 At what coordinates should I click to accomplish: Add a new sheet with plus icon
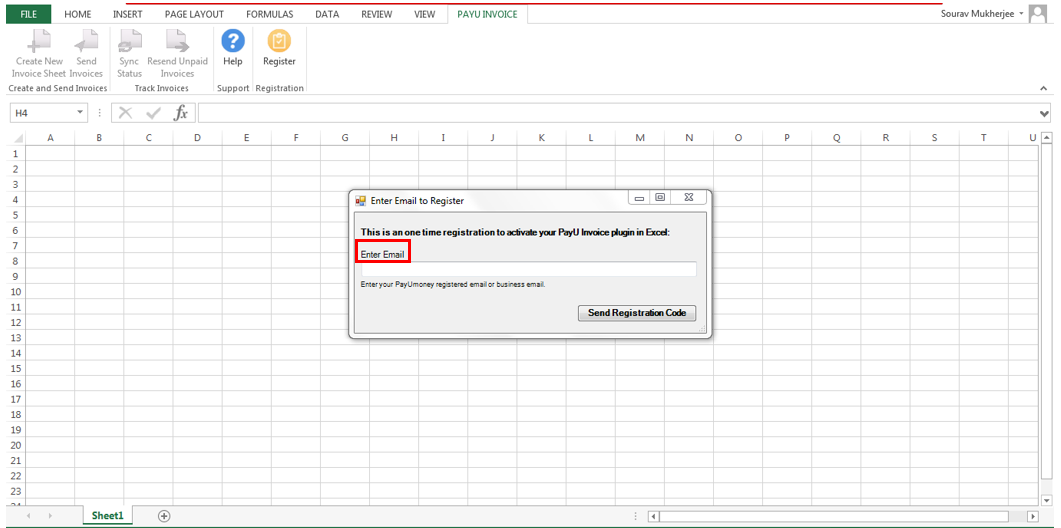pos(164,516)
